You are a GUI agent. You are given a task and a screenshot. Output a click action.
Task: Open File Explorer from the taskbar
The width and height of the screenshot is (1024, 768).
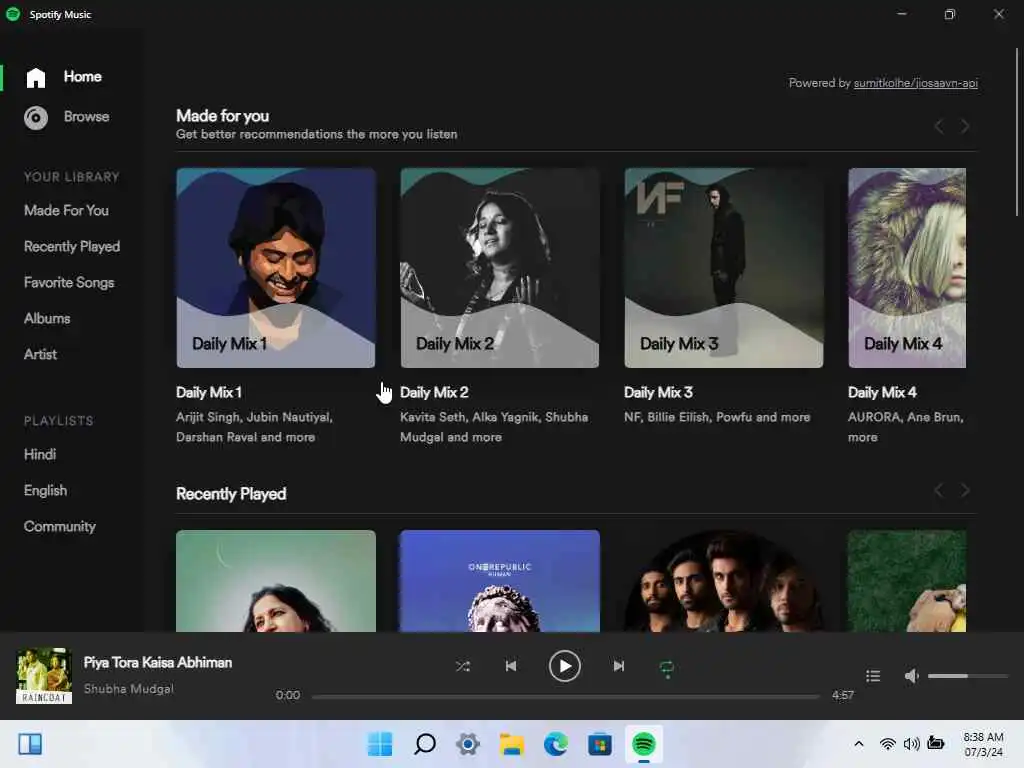pos(512,744)
